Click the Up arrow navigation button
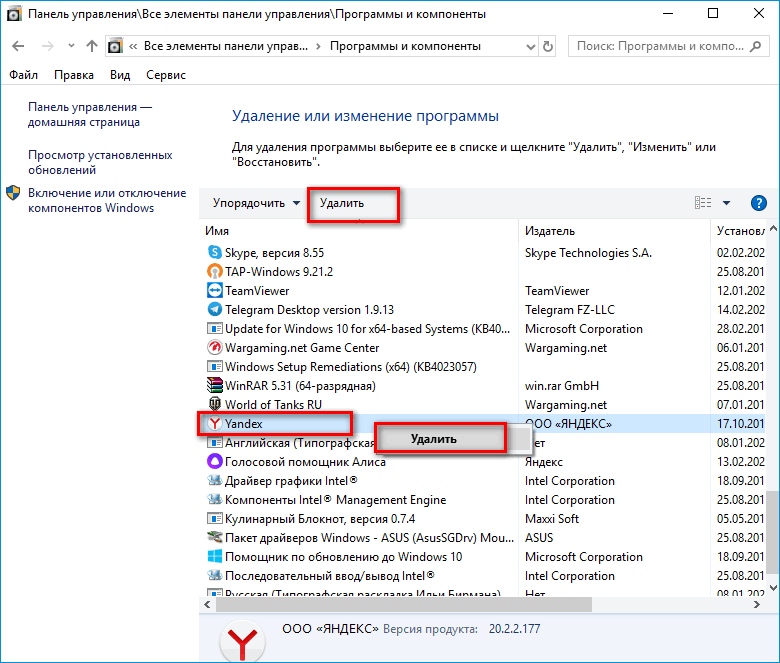Image resolution: width=780 pixels, height=663 pixels. 92,46
